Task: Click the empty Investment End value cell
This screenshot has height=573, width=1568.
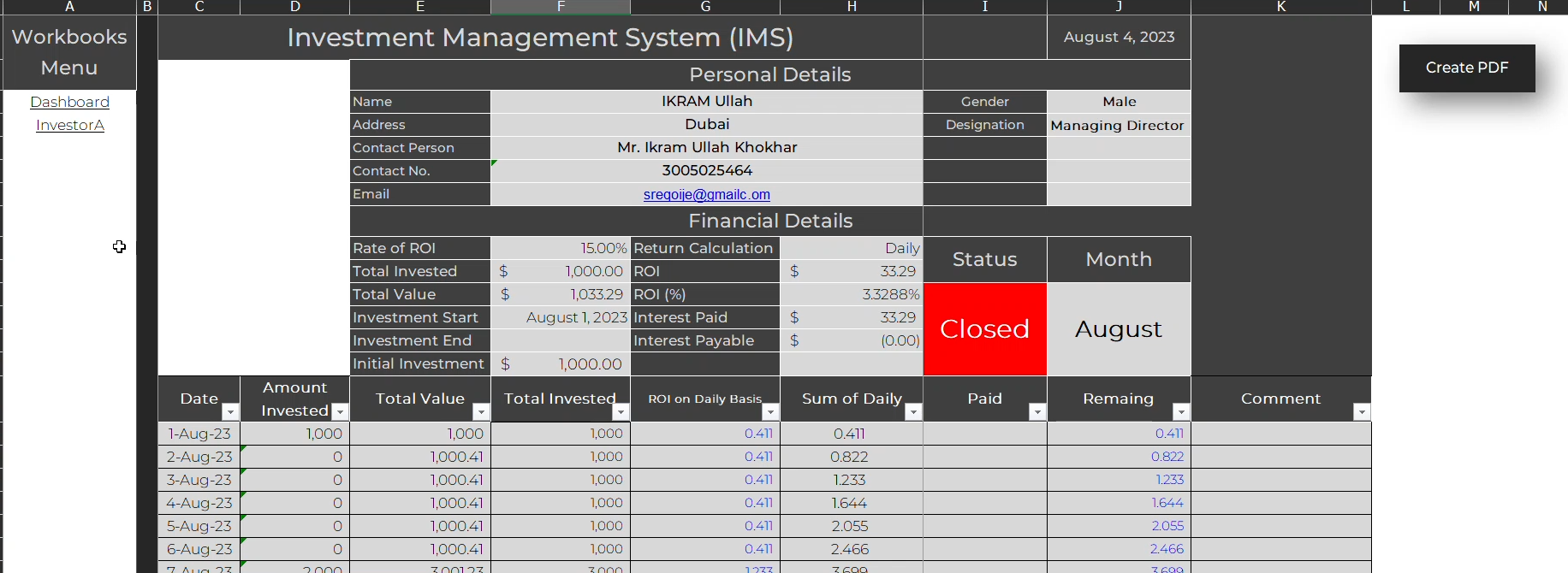Action: [x=561, y=340]
